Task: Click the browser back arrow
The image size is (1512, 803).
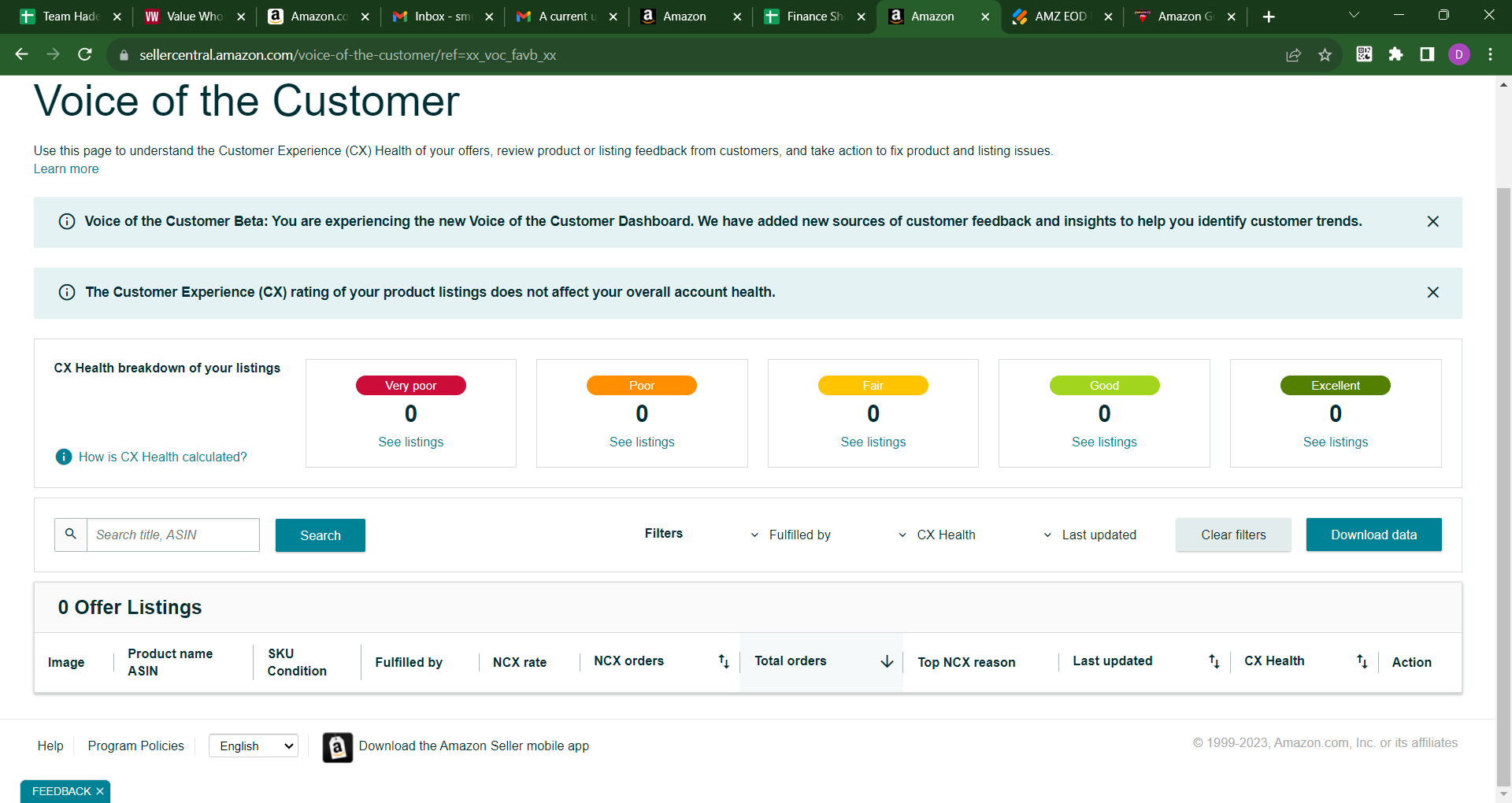Action: coord(22,54)
